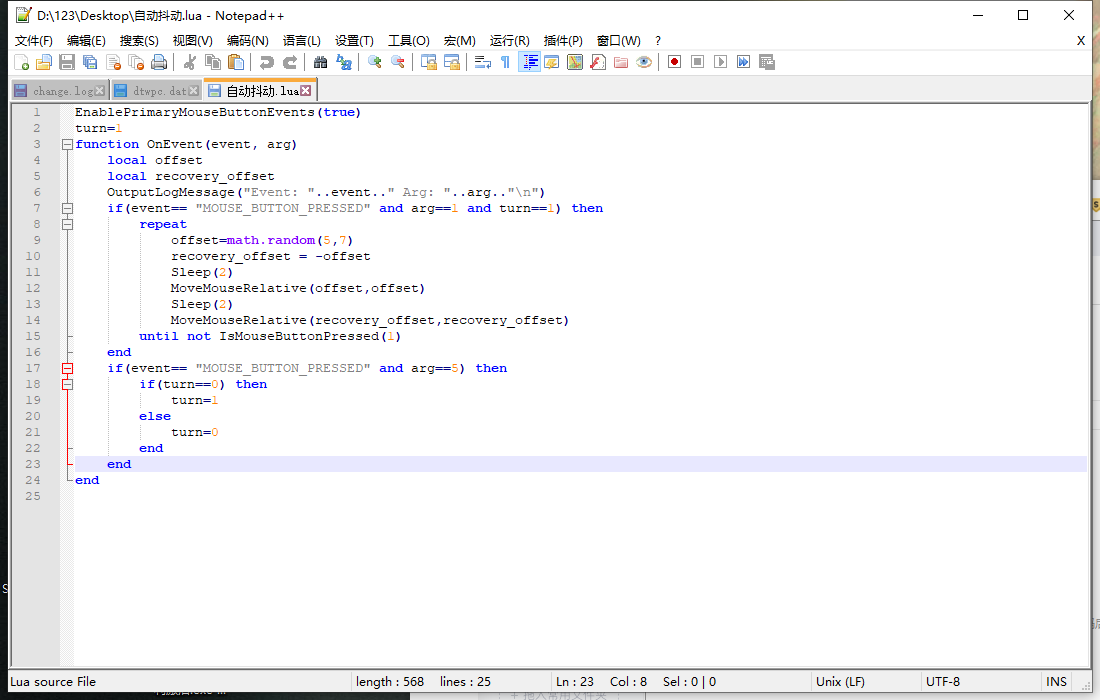The width and height of the screenshot is (1100, 700).
Task: Save the current file with the floppy icon
Action: tap(67, 62)
